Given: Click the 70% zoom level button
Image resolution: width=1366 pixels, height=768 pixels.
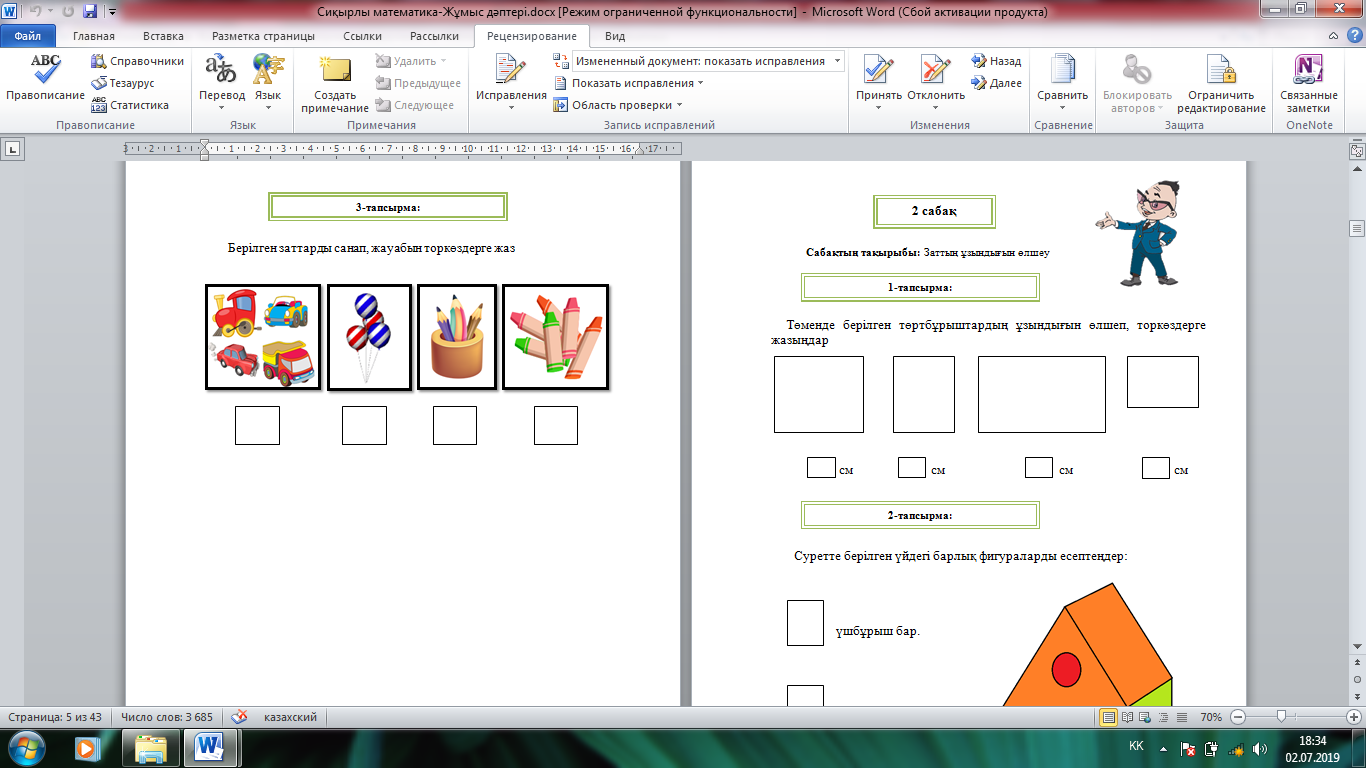Looking at the screenshot, I should pyautogui.click(x=1213, y=717).
